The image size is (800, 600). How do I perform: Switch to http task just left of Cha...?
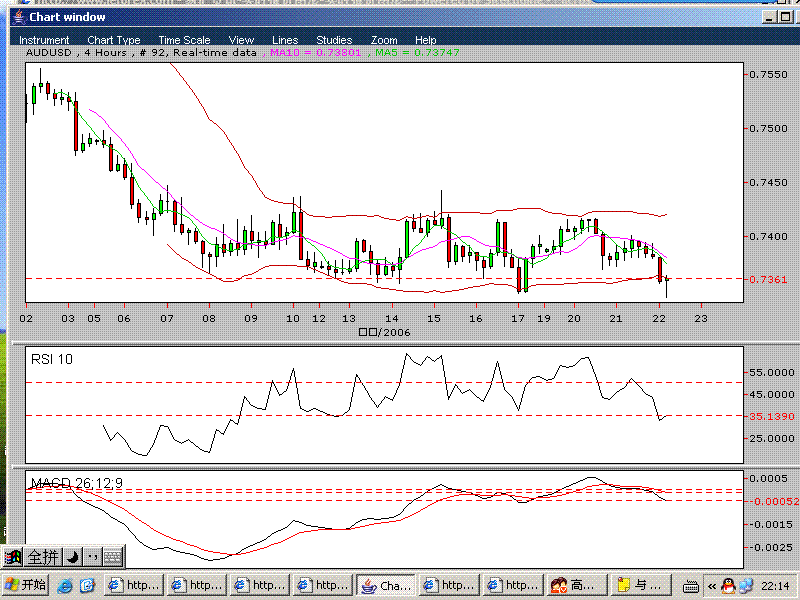tap(324, 585)
